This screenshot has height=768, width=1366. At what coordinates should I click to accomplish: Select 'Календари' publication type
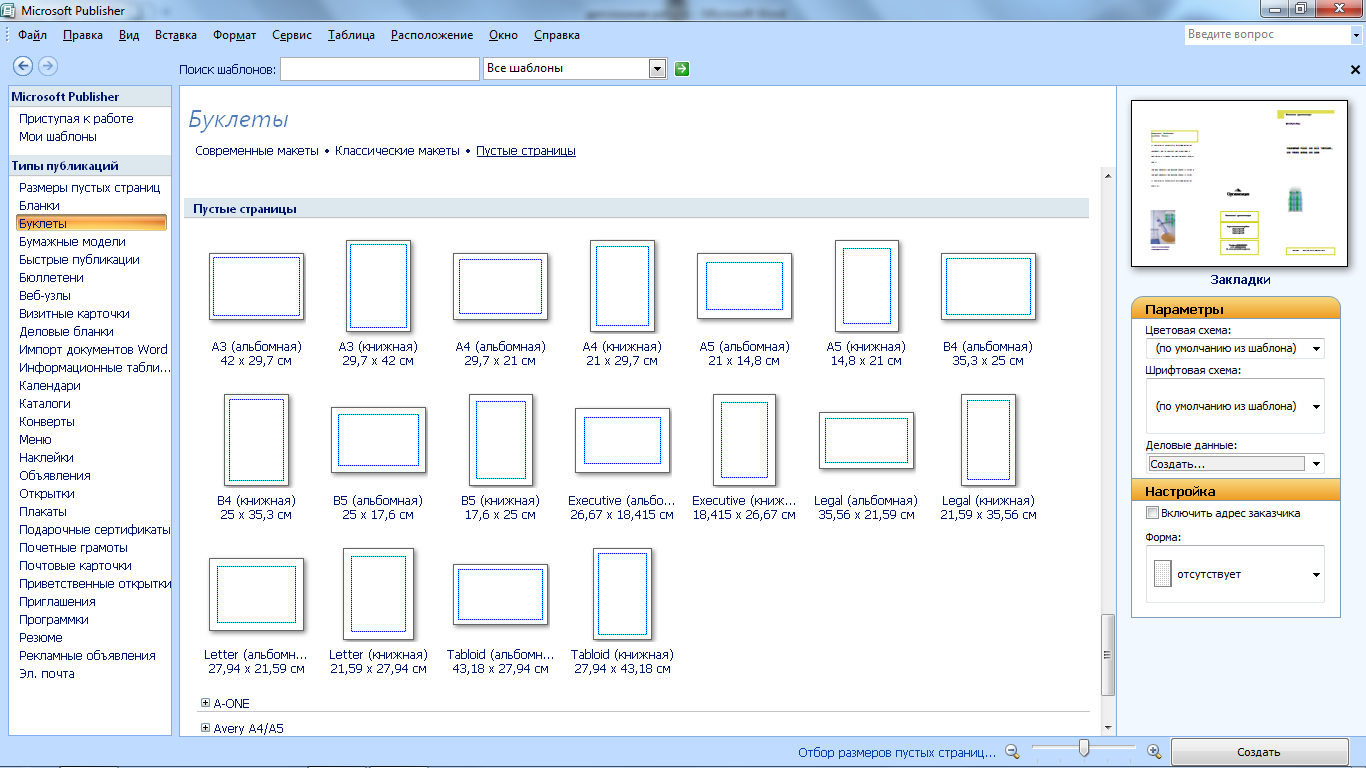(x=50, y=386)
